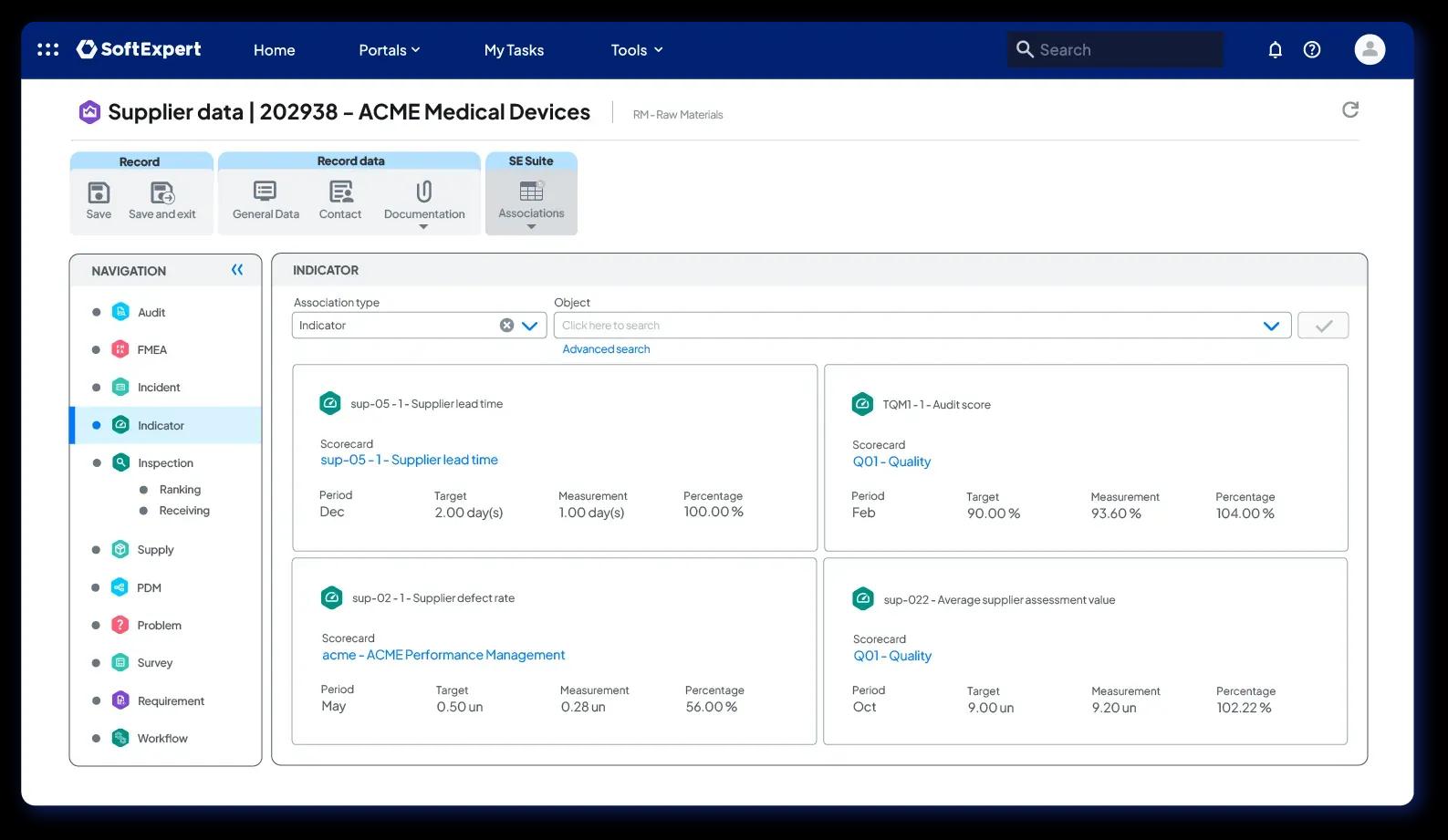
Task: Open General Data section
Action: [266, 201]
